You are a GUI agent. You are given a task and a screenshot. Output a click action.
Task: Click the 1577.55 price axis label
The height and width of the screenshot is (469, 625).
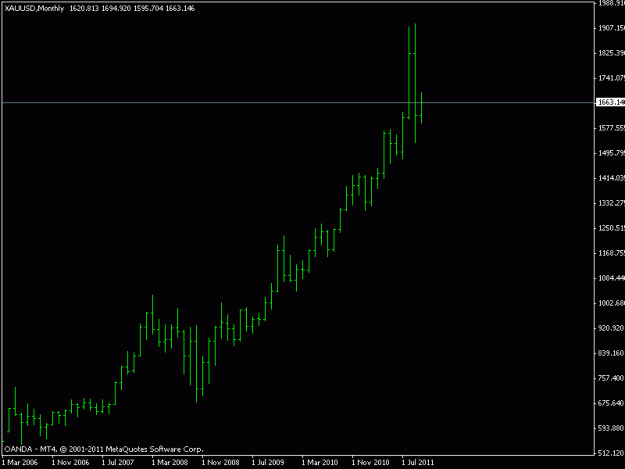611,128
